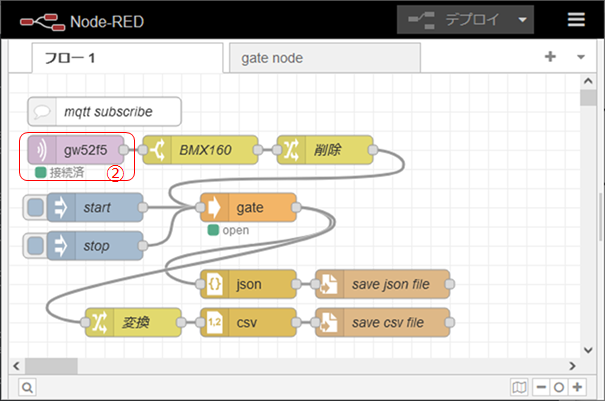605x401 pixels.
Task: Trigger the stop inject node button
Action: pos(36,245)
